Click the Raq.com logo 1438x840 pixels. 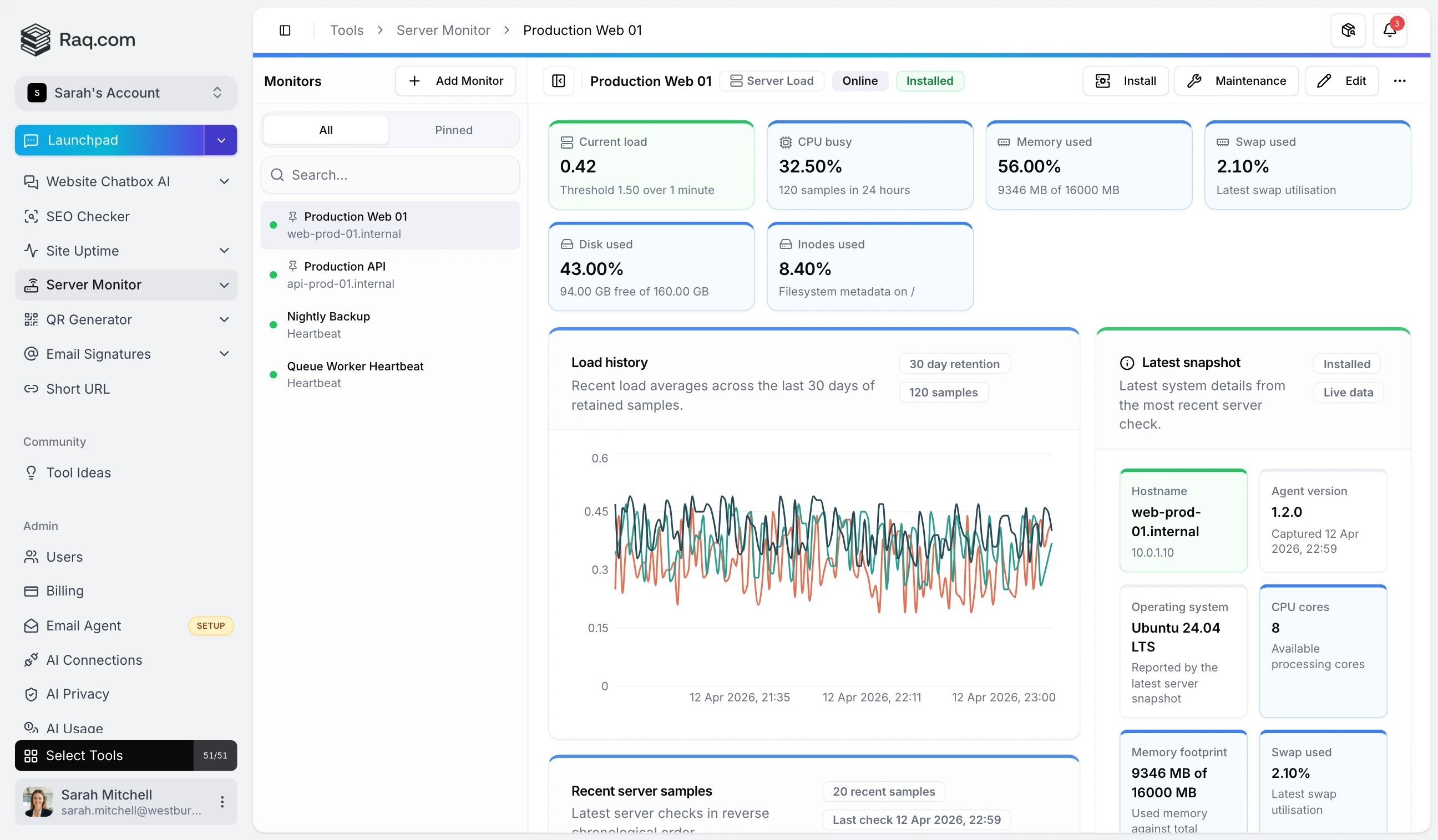coord(78,39)
